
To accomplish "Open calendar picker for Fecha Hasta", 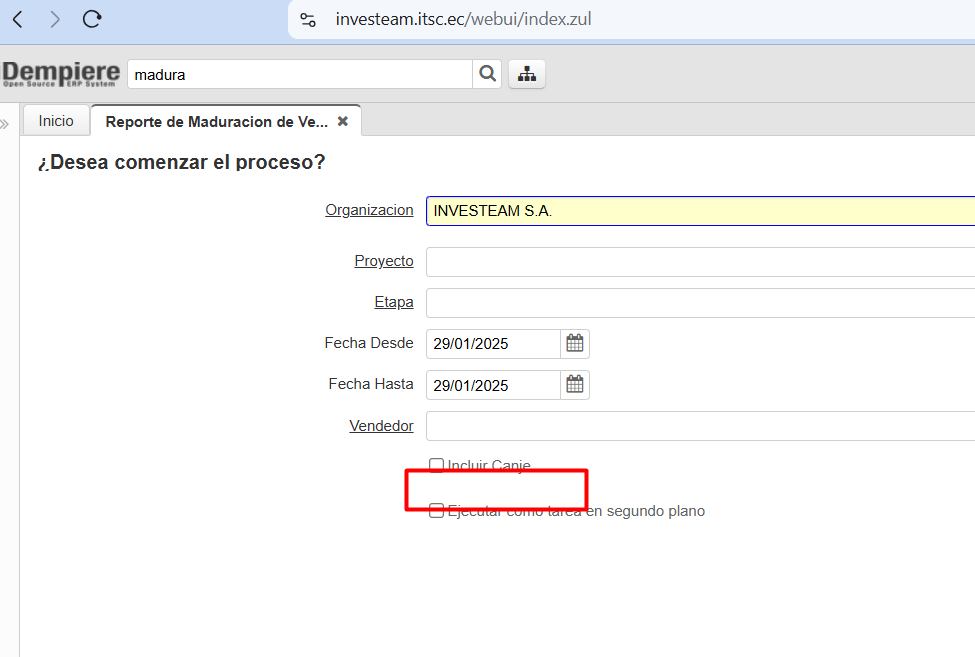I will pos(575,385).
